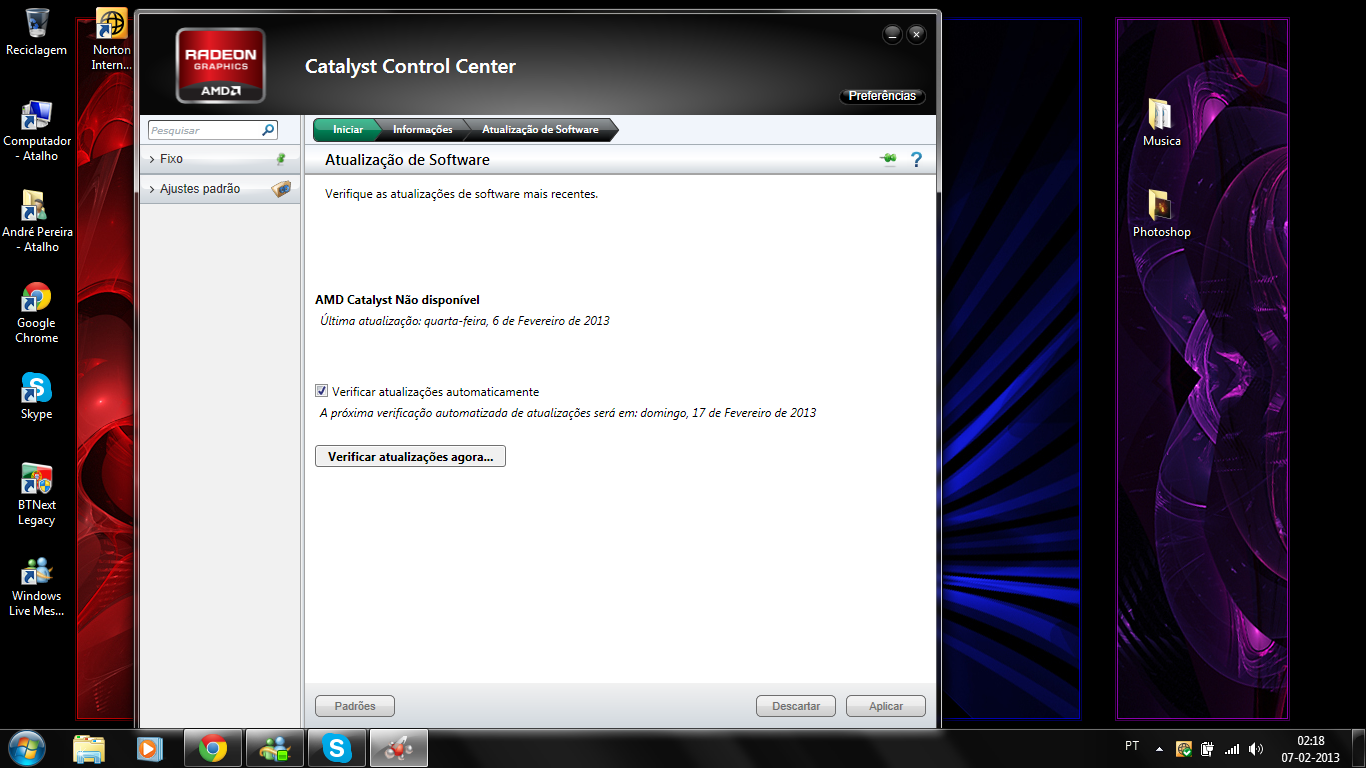Go to the Iniciar breadcrumb tab

pyautogui.click(x=346, y=130)
